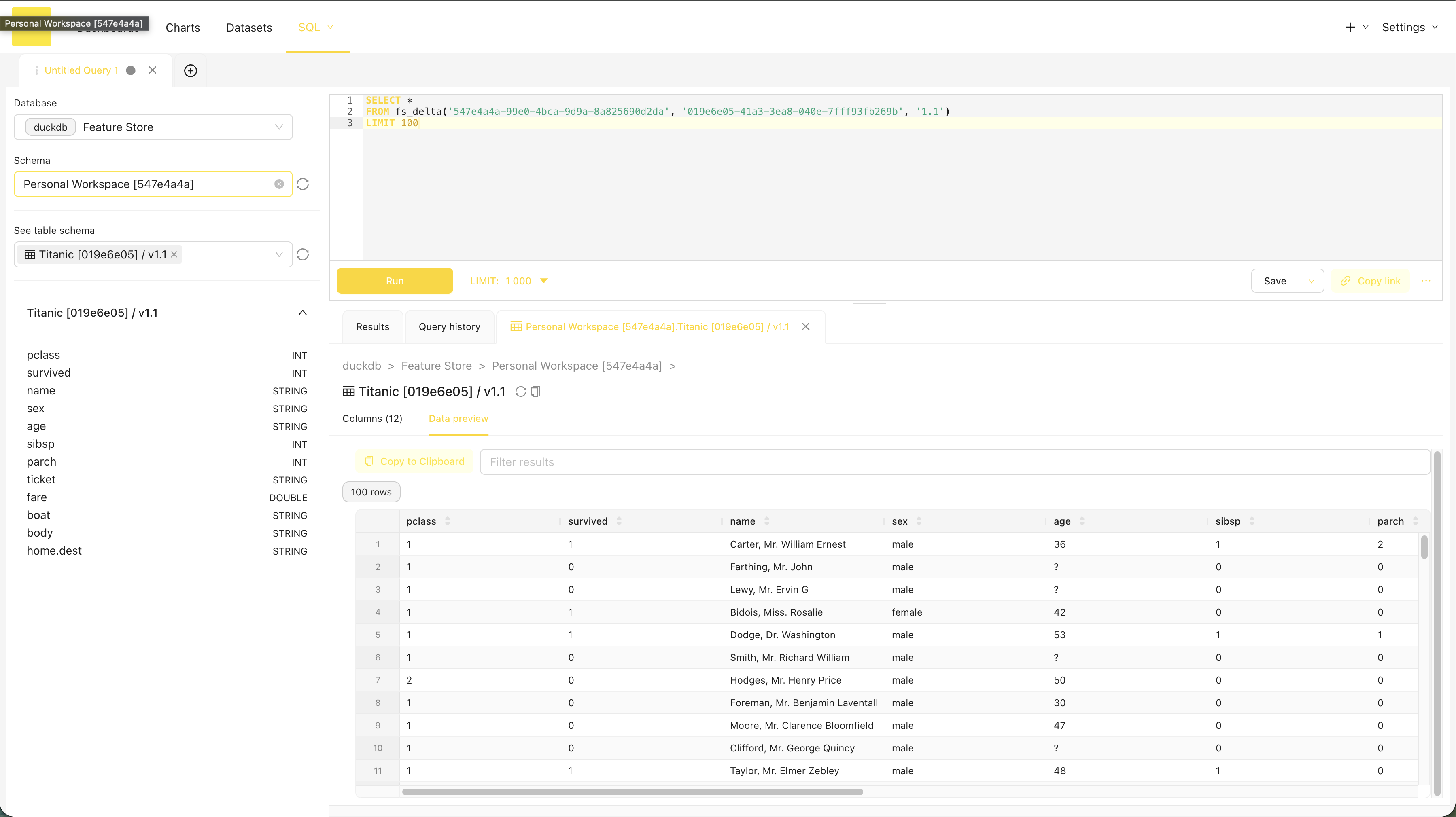Click the row number 8 cell
1456x817 pixels.
(378, 703)
